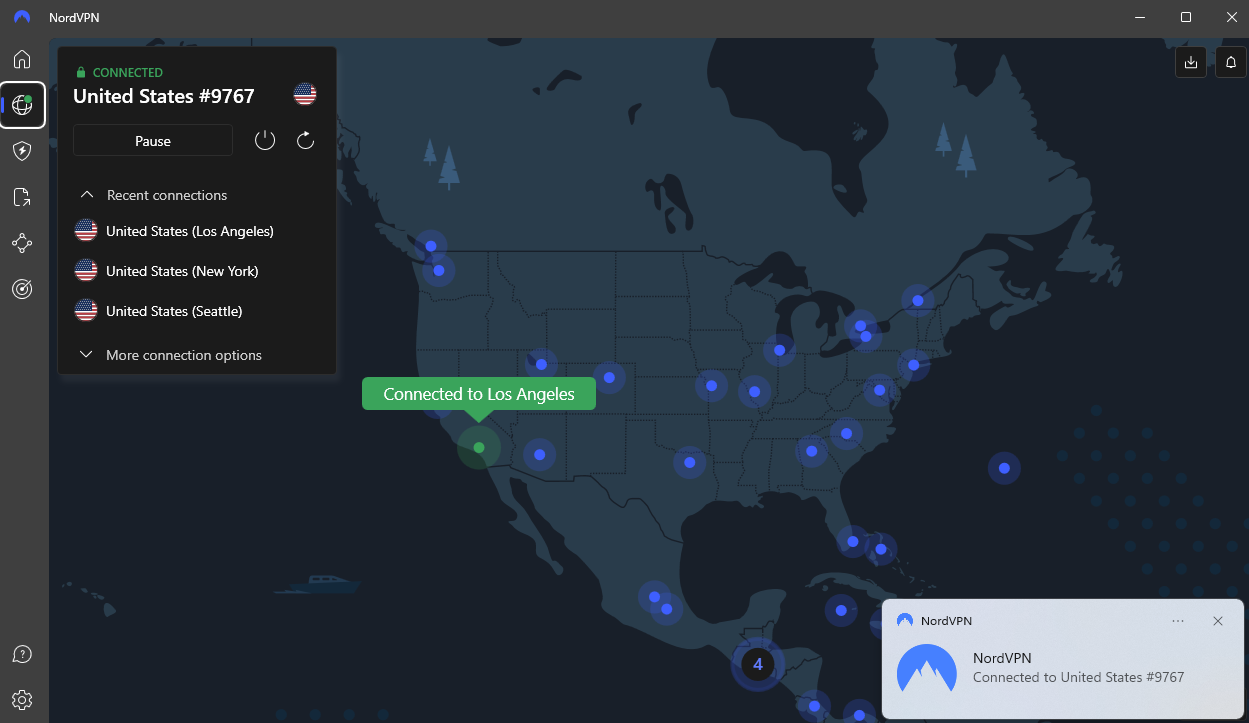Click the cluster marker labeled 4
Screen dimensions: 1249x723
[x=758, y=664]
